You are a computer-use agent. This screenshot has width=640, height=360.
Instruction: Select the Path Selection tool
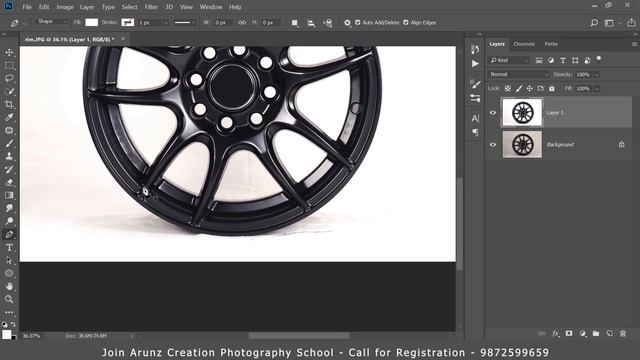(9, 260)
